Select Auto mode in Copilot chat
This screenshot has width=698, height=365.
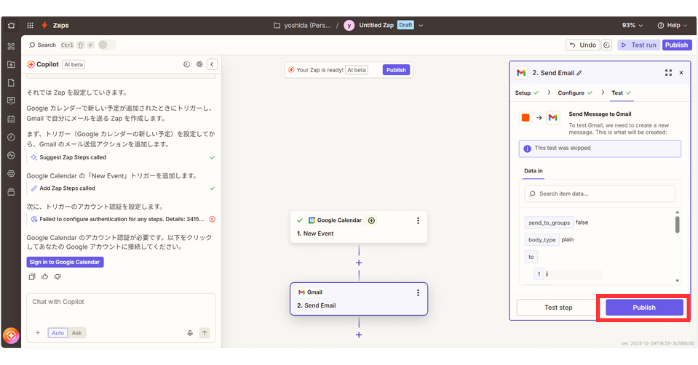pyautogui.click(x=58, y=333)
